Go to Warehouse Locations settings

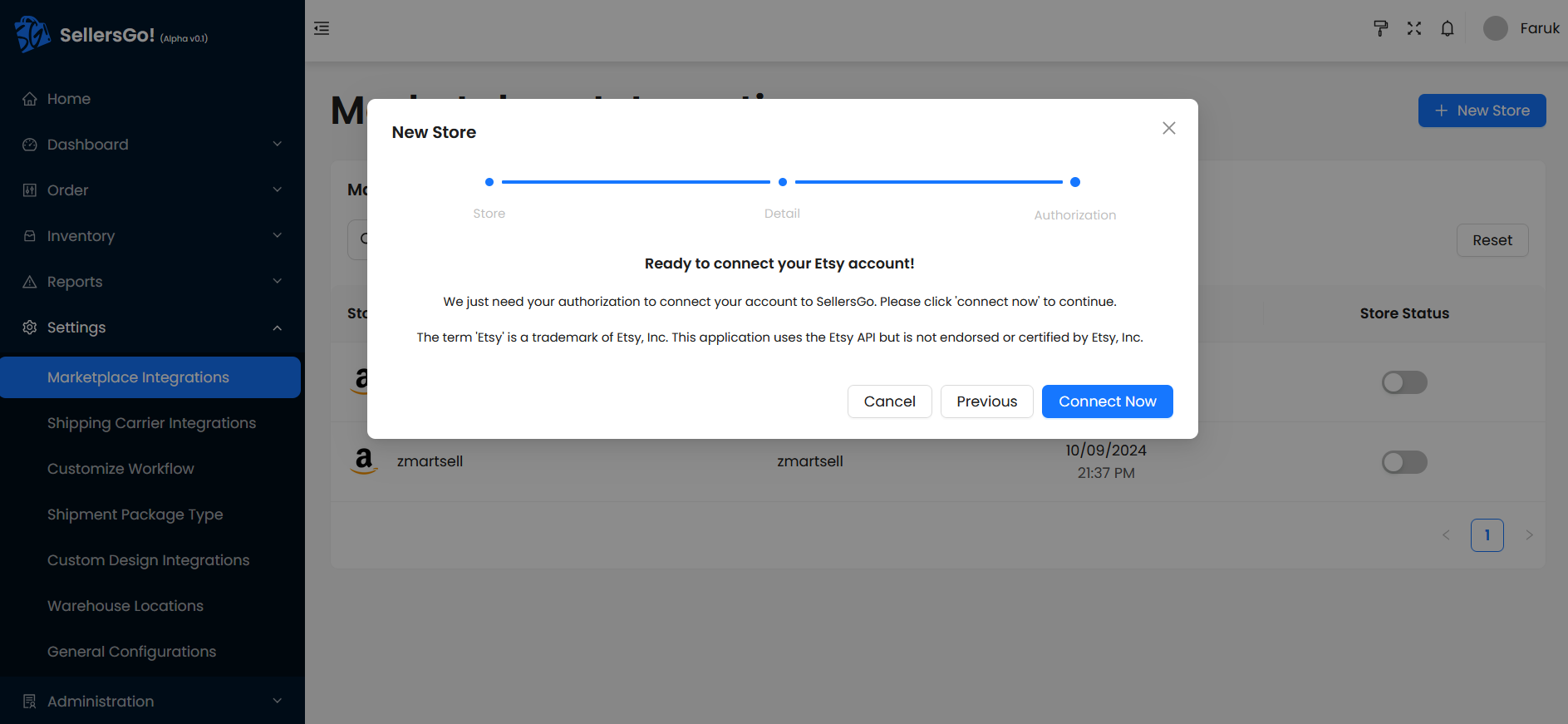pyautogui.click(x=125, y=606)
